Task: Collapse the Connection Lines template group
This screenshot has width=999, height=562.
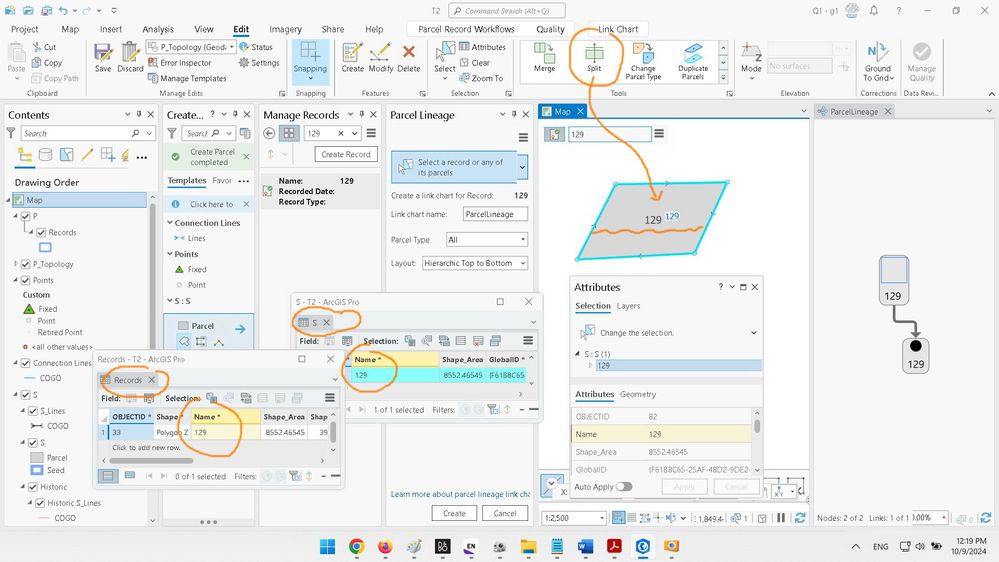Action: [170, 223]
